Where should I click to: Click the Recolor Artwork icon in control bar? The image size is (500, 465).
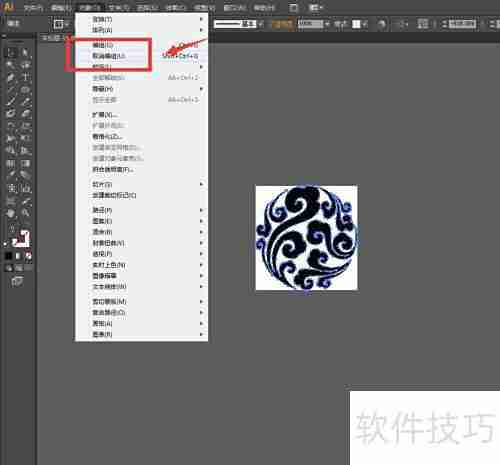pyautogui.click(x=382, y=24)
